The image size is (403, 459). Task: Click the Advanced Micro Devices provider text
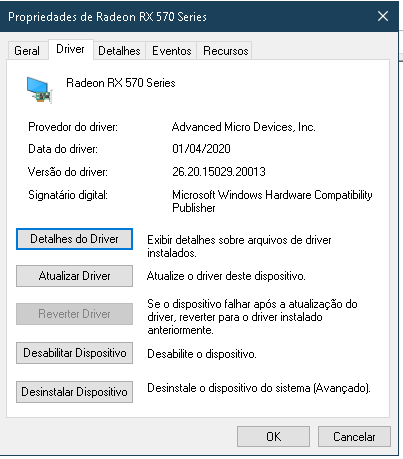coord(244,127)
